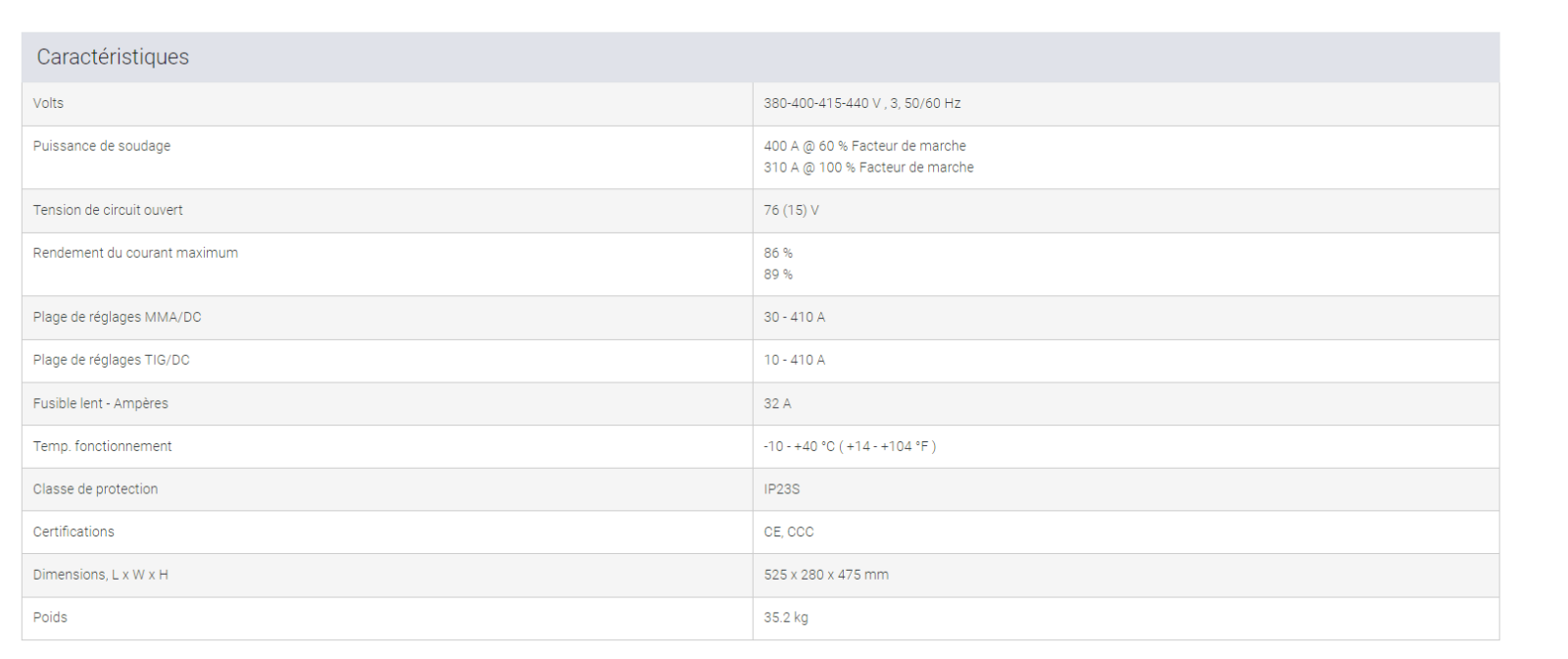1568x659 pixels.
Task: Click Plage de réglages TIG/DC label
Action: coord(111,360)
